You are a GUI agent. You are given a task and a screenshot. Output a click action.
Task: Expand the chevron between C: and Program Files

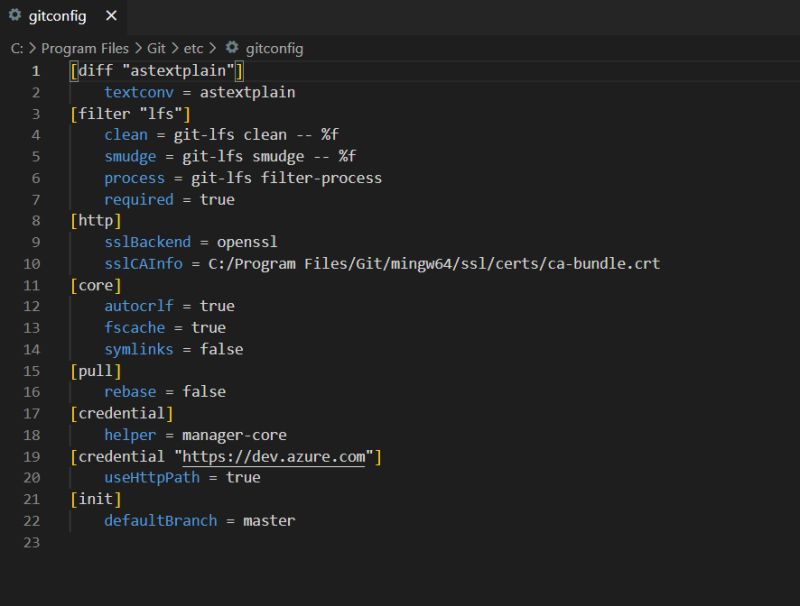point(33,48)
